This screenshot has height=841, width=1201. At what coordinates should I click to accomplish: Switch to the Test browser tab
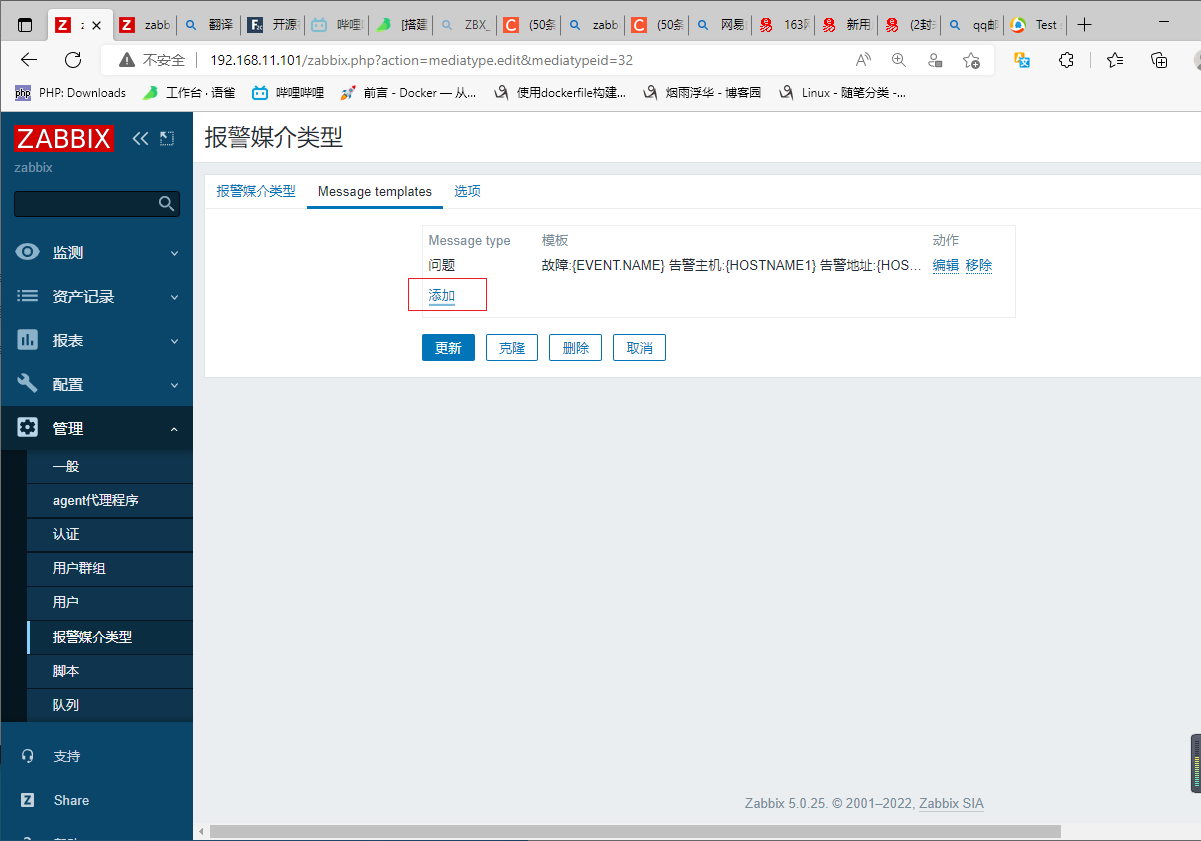pos(1036,25)
